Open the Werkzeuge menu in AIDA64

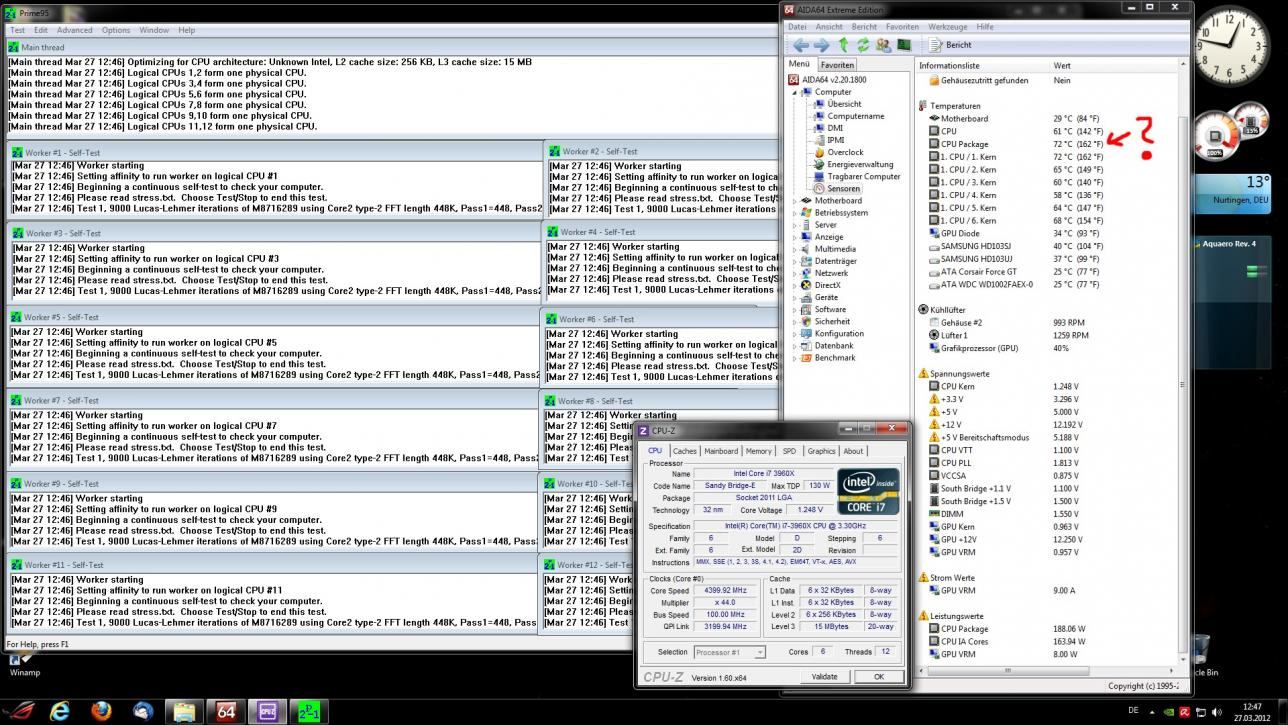(x=947, y=27)
